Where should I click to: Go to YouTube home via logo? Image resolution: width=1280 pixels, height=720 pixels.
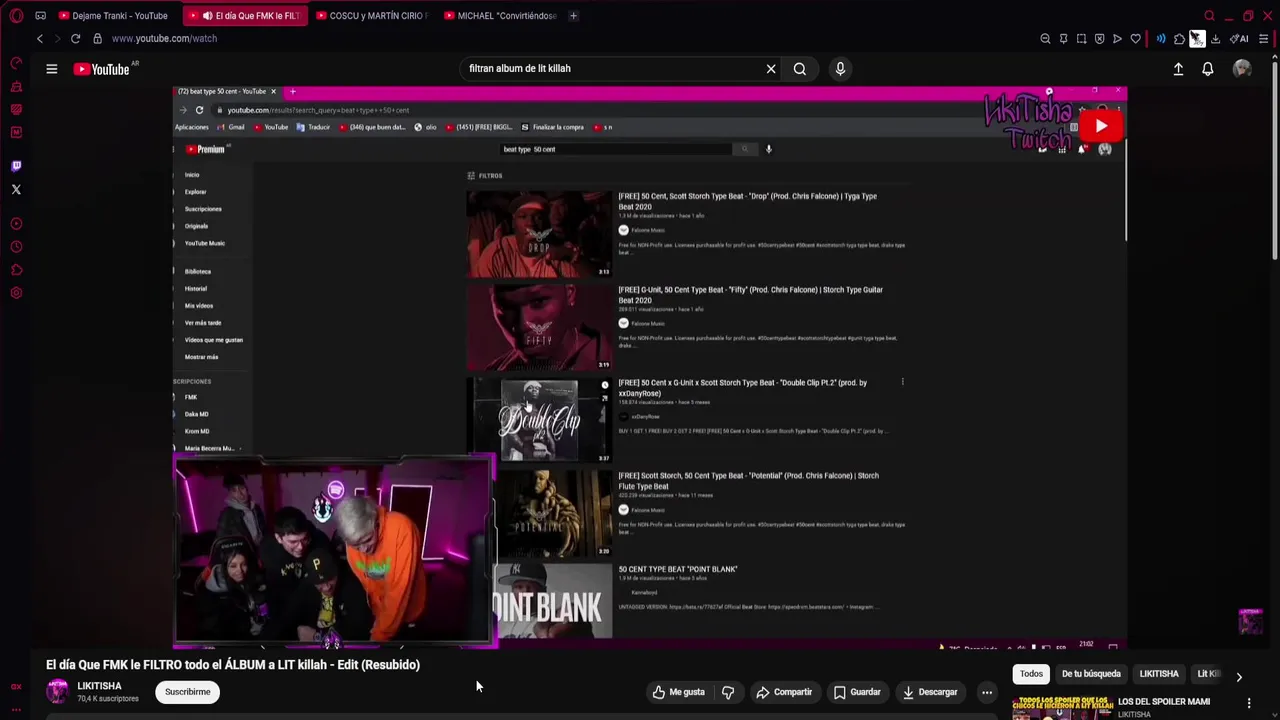click(x=101, y=69)
